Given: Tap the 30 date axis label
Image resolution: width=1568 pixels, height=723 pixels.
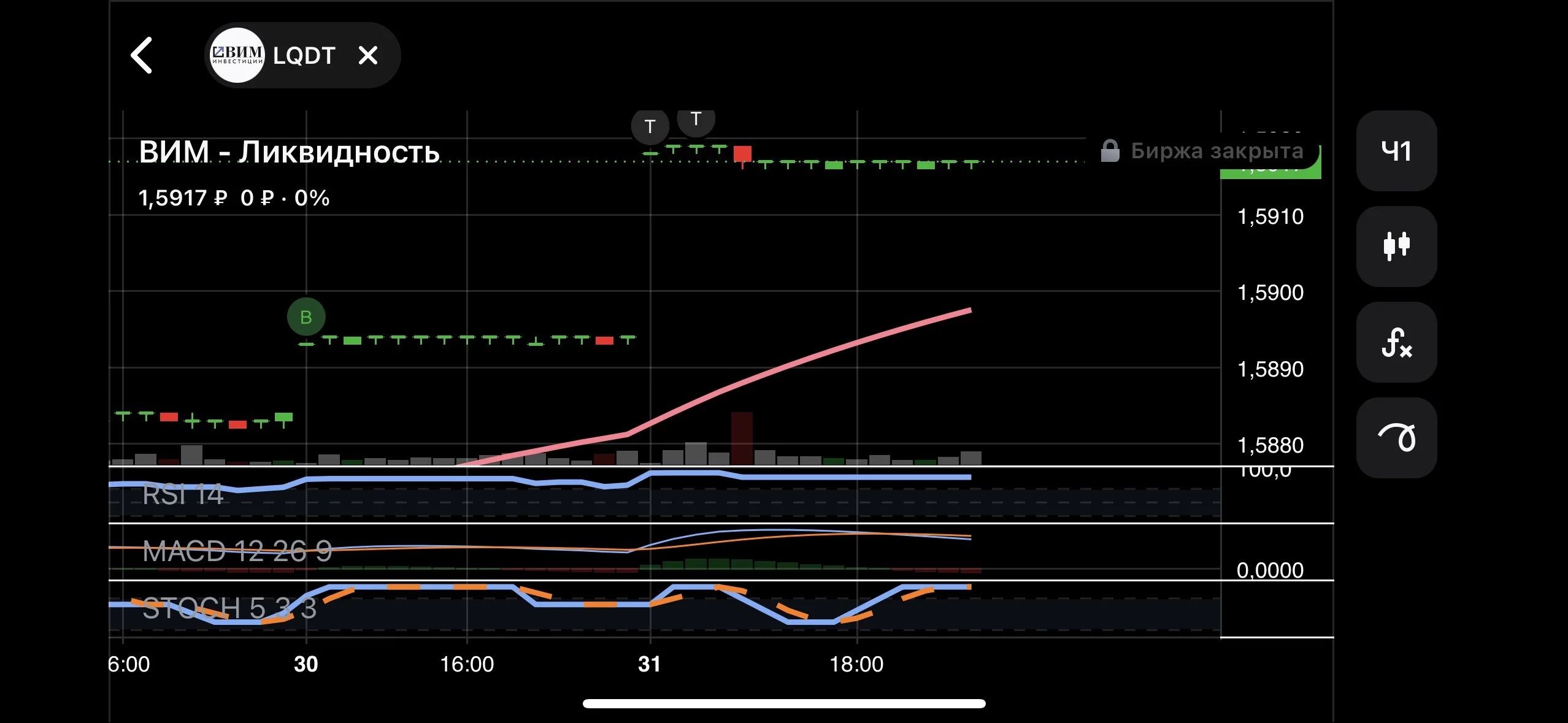Looking at the screenshot, I should click(x=306, y=664).
